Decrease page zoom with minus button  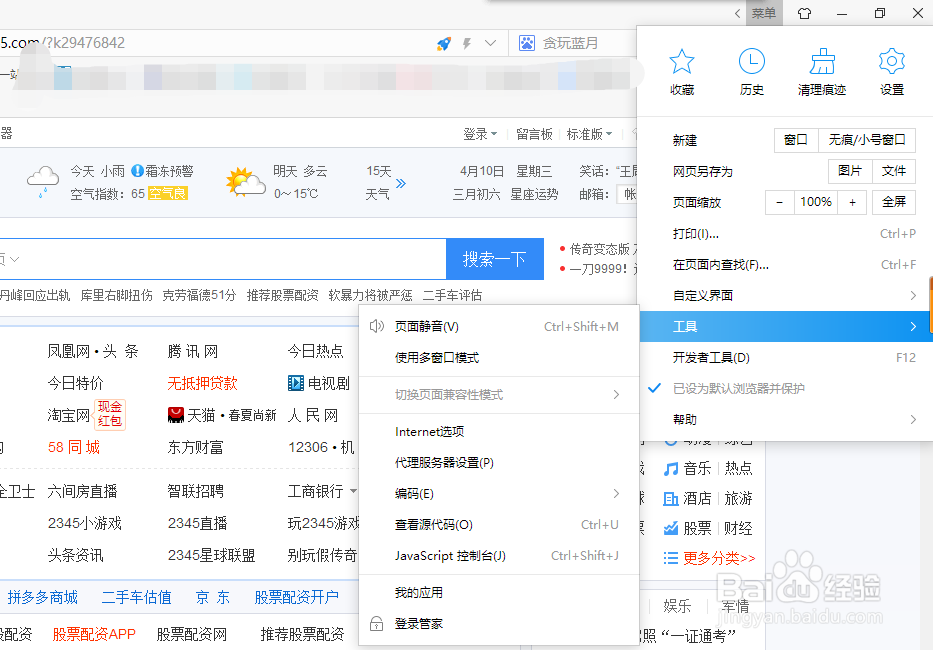779,202
